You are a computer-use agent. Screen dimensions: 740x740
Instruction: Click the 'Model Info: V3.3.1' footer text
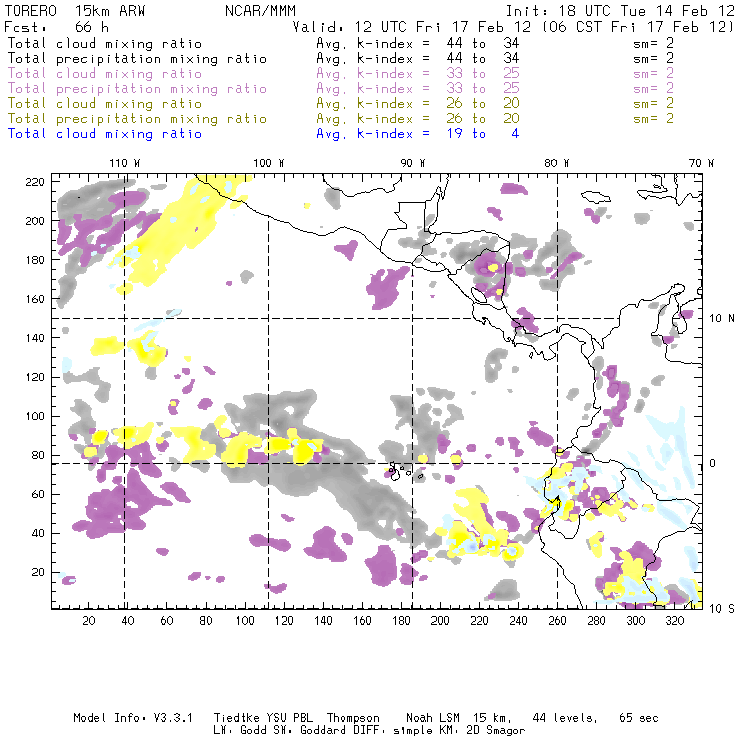click(133, 718)
